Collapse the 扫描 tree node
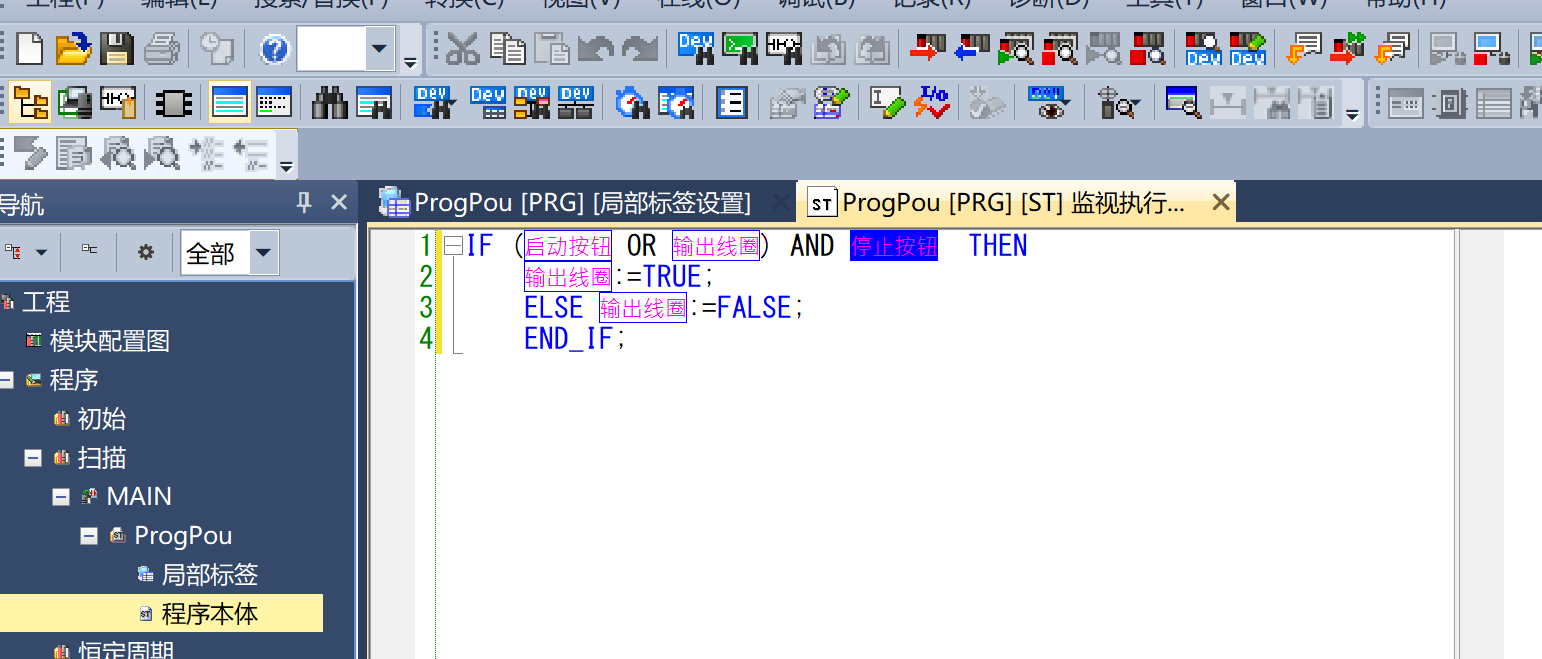Viewport: 1542px width, 659px height. tap(33, 458)
